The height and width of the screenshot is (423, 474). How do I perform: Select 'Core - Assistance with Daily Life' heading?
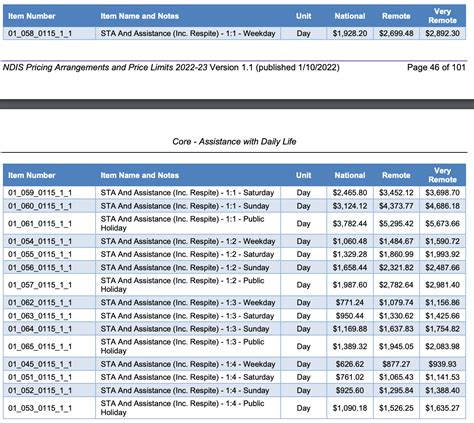tap(234, 142)
